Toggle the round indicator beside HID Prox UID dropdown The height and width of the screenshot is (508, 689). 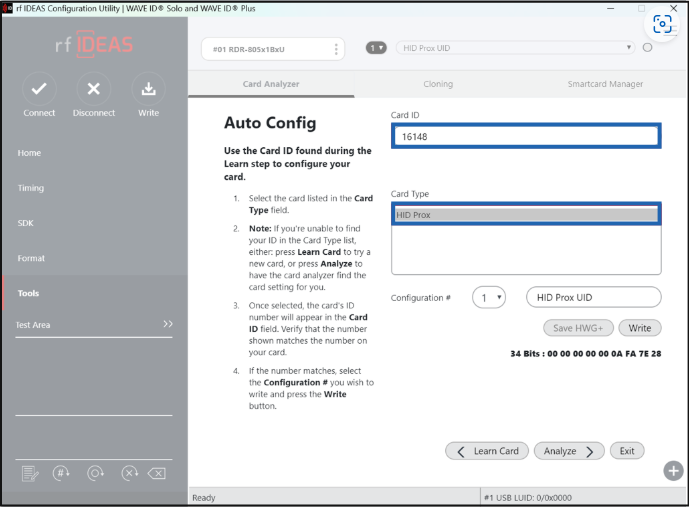point(647,47)
